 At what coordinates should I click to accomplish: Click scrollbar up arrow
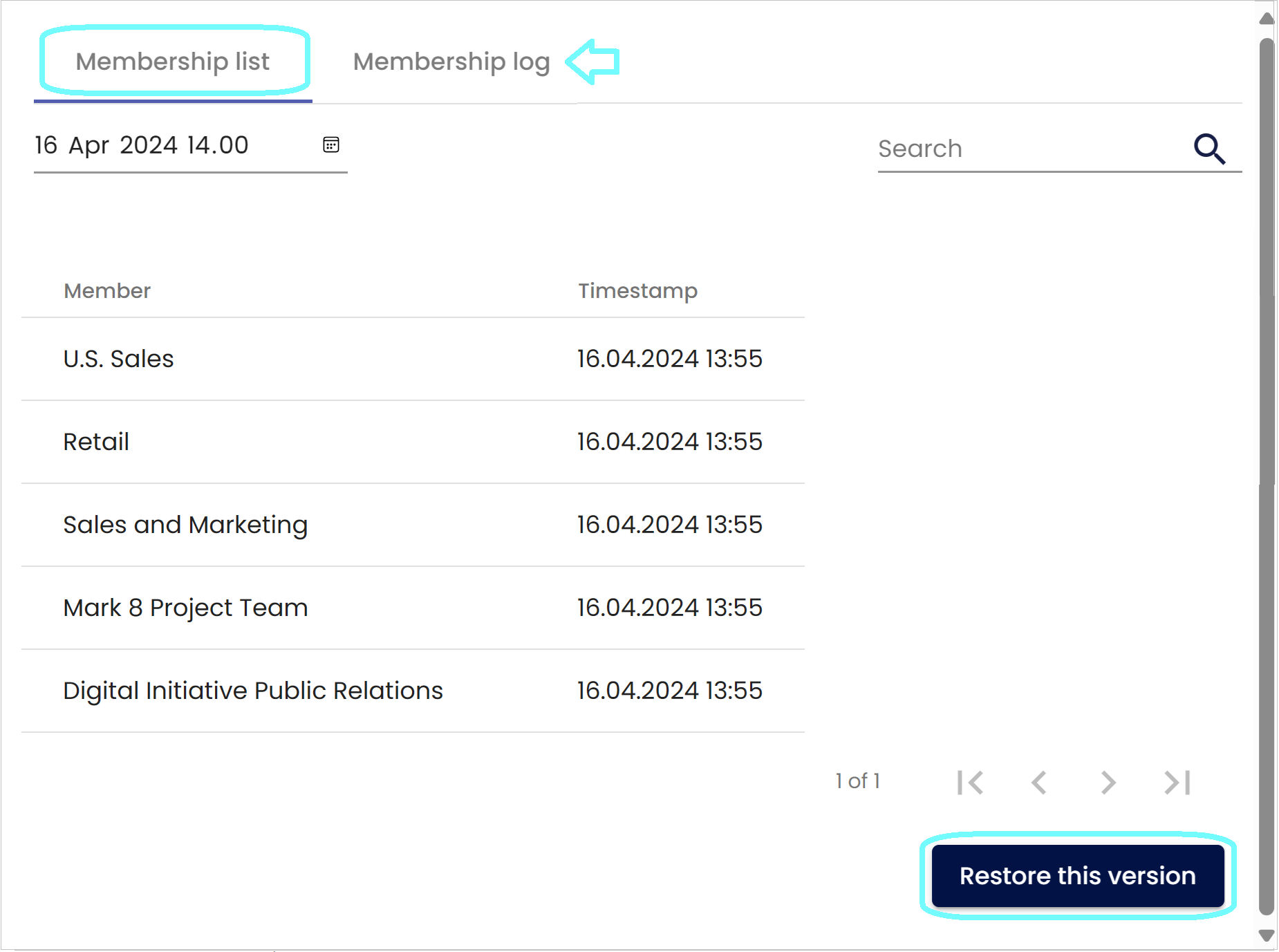(x=1267, y=18)
